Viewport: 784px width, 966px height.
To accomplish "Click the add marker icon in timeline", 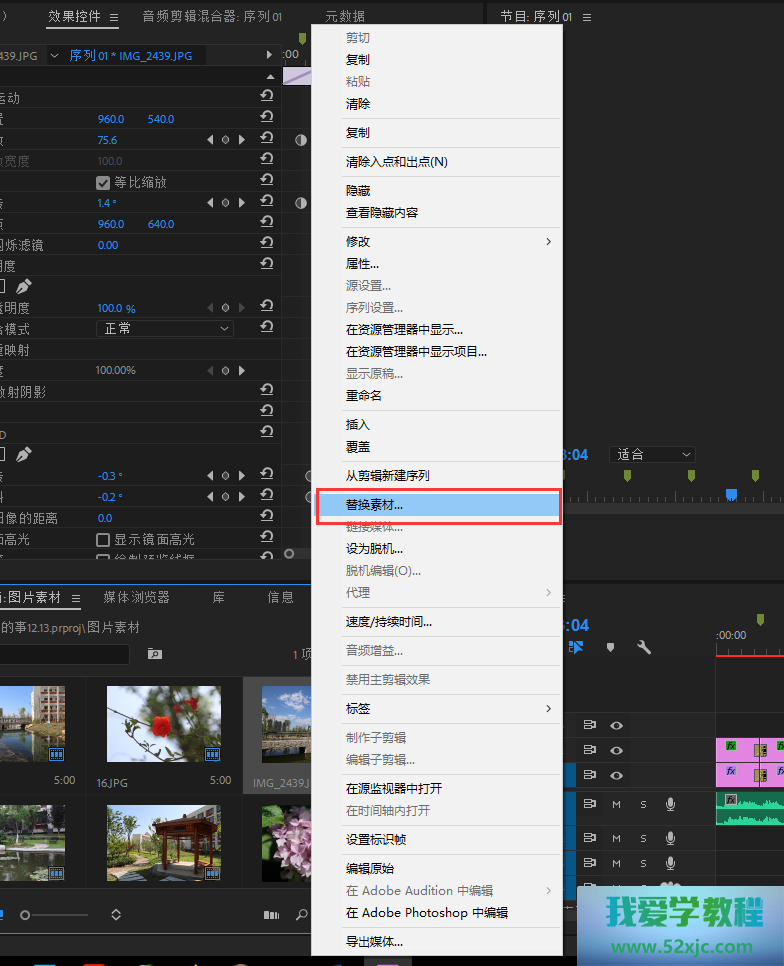I will click(610, 647).
